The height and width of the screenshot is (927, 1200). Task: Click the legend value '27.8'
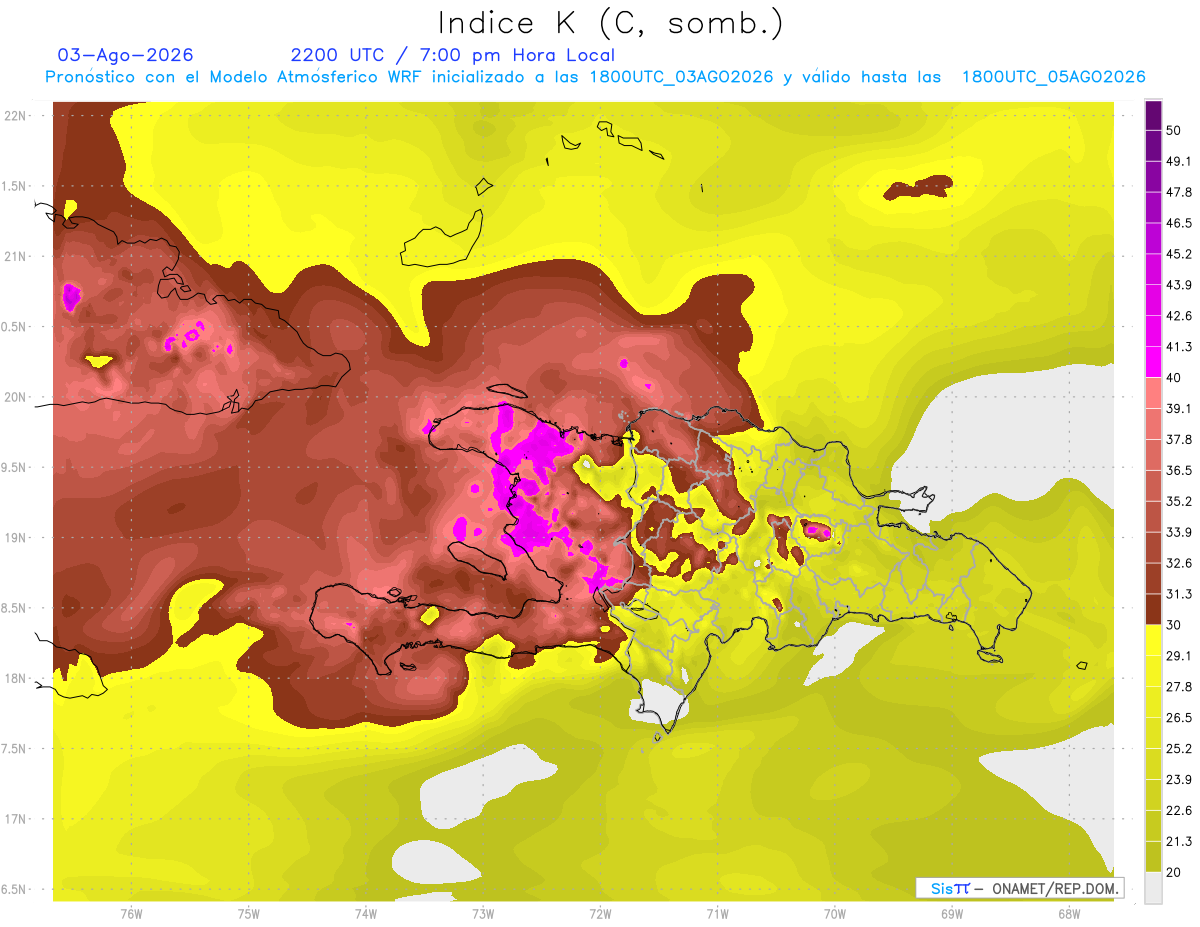tap(1178, 686)
